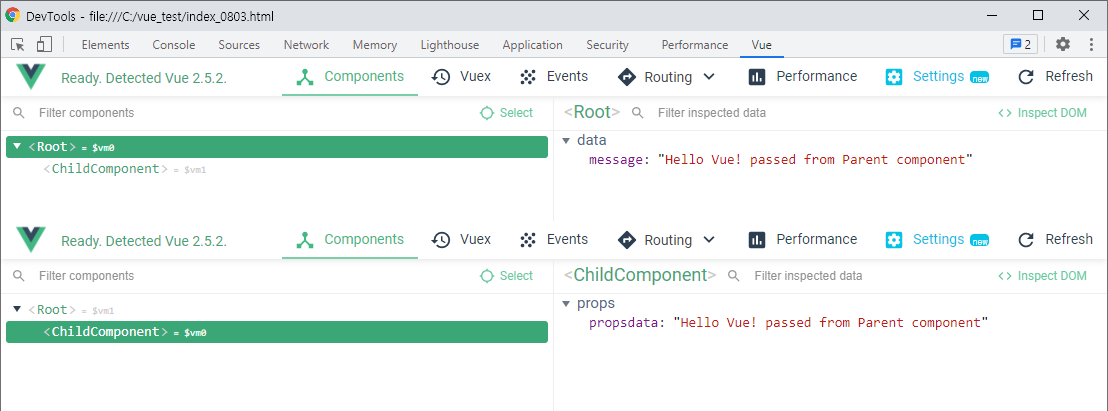Open Vuex tab in lower Vue panel
Screen dimensions: 1108x411
point(461,239)
